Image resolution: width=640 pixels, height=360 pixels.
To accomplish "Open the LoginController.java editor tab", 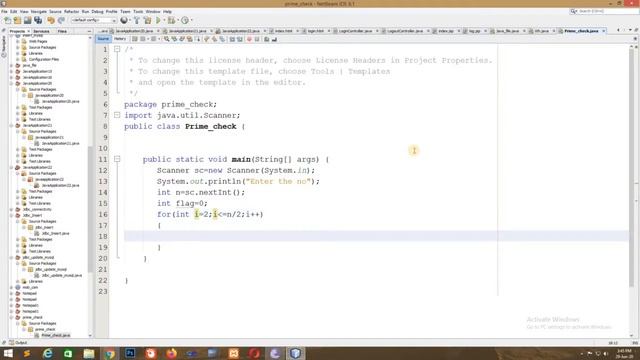I will coord(355,31).
